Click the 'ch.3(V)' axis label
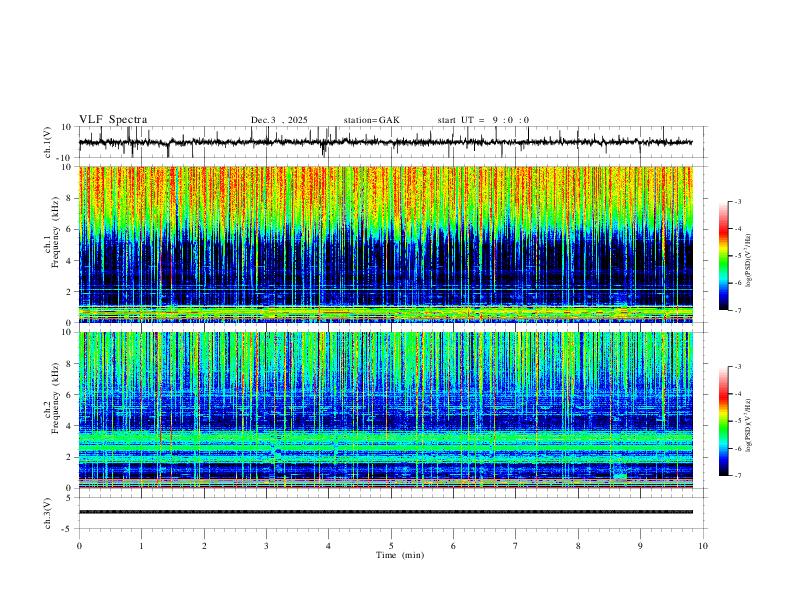Viewport: 792px width, 612px height. [x=48, y=513]
